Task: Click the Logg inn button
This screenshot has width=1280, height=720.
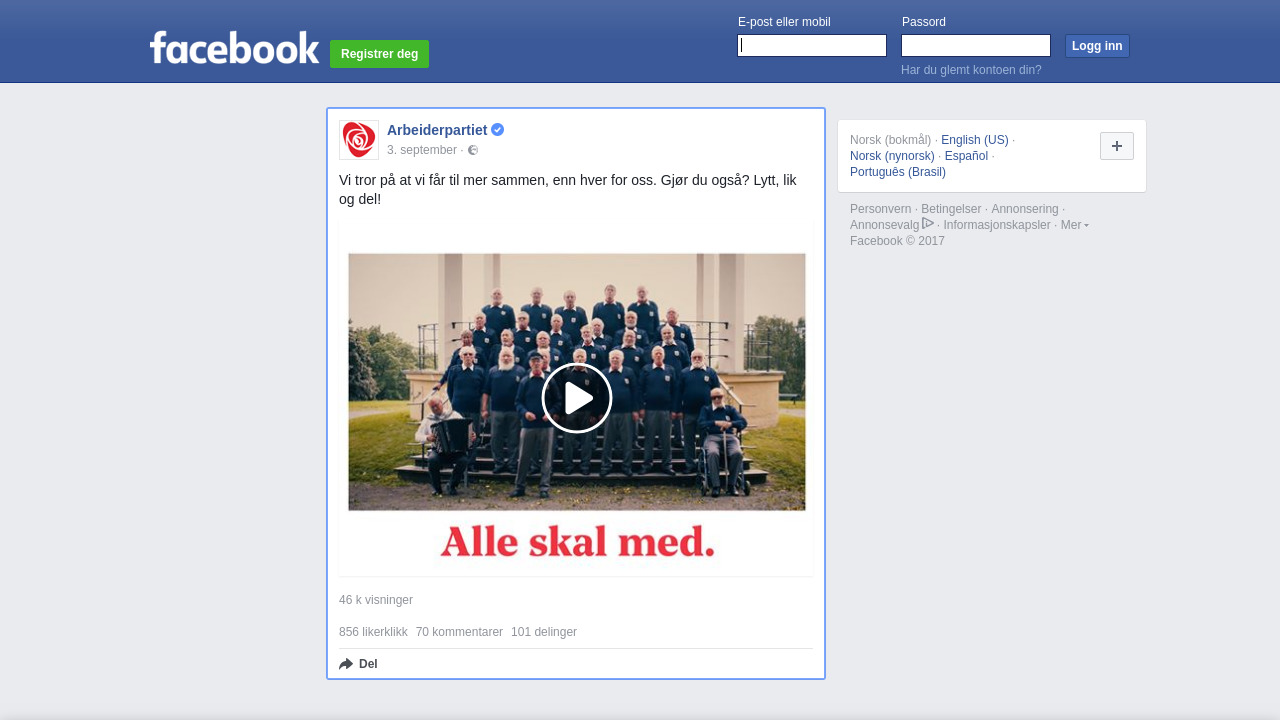Action: click(x=1097, y=46)
